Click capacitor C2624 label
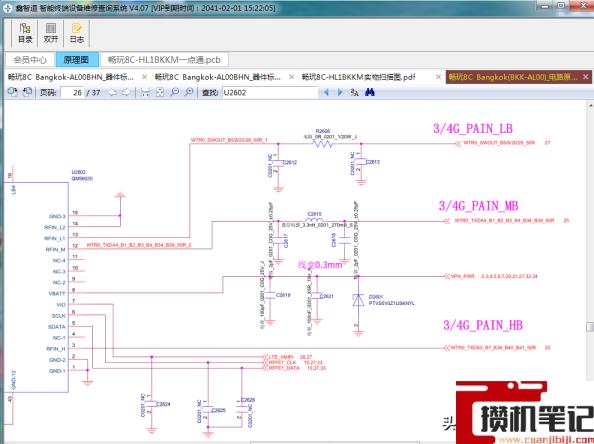 pos(163,404)
